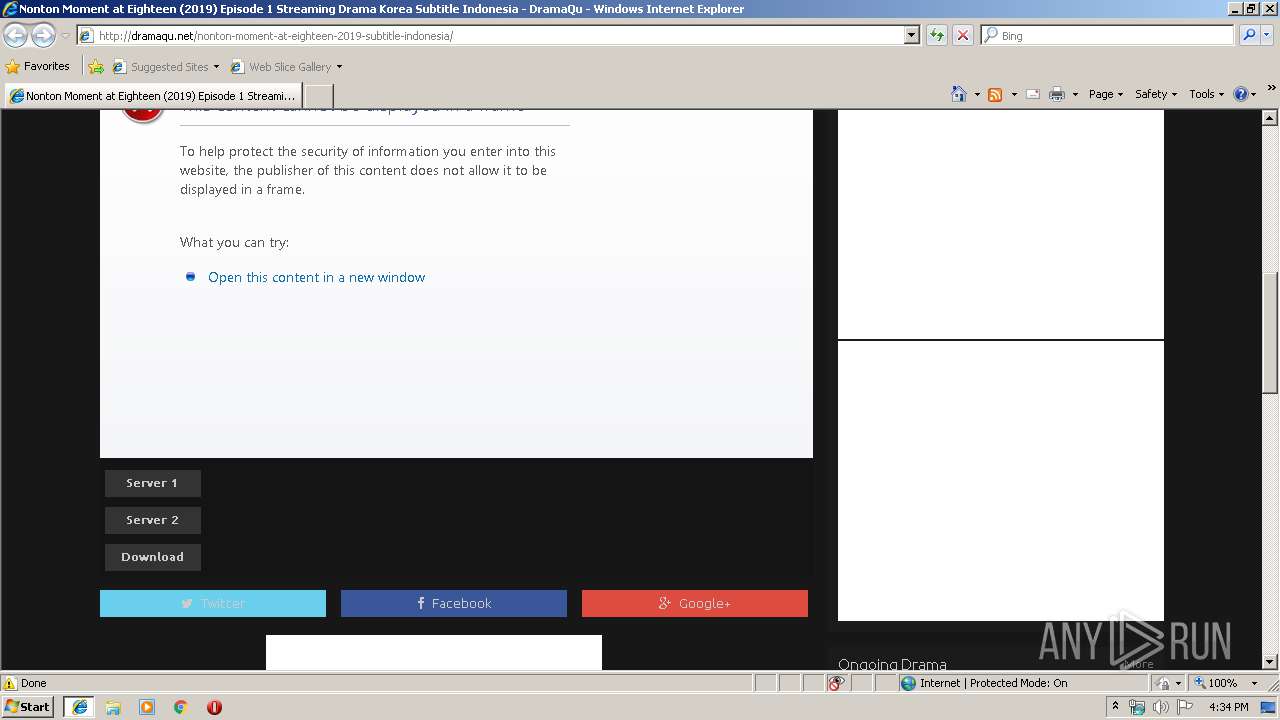Click the Read Mail envelope icon
Image resolution: width=1280 pixels, height=720 pixels.
[x=1032, y=94]
